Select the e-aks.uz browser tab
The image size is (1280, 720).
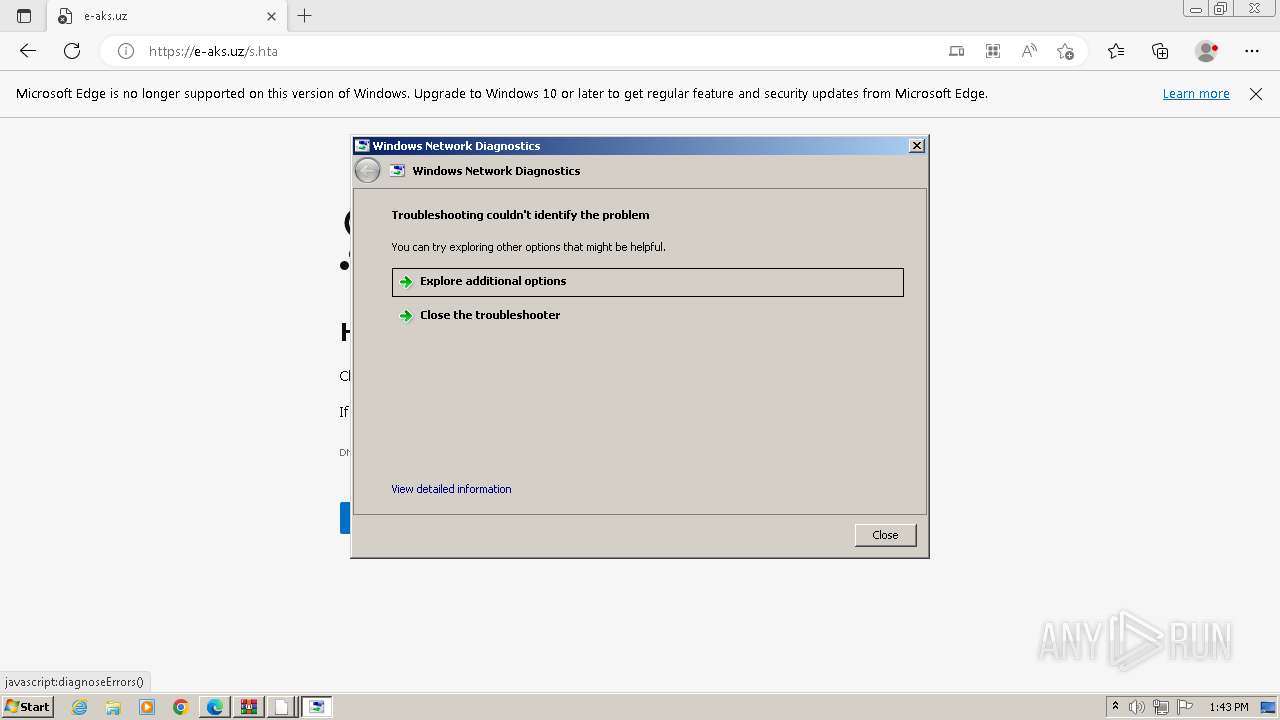click(x=166, y=16)
